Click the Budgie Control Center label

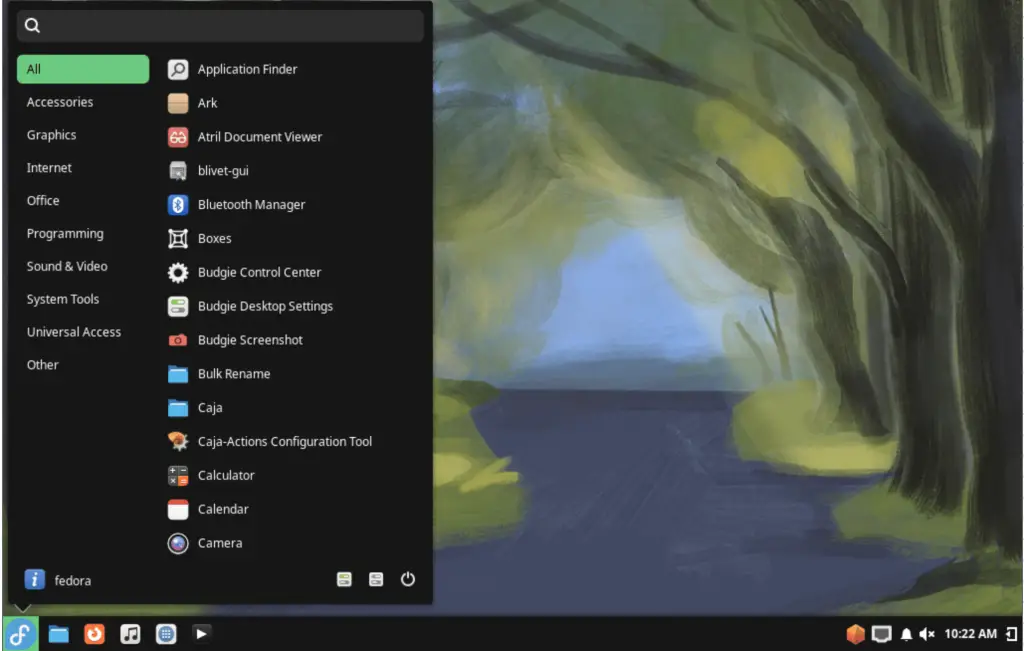pos(259,272)
